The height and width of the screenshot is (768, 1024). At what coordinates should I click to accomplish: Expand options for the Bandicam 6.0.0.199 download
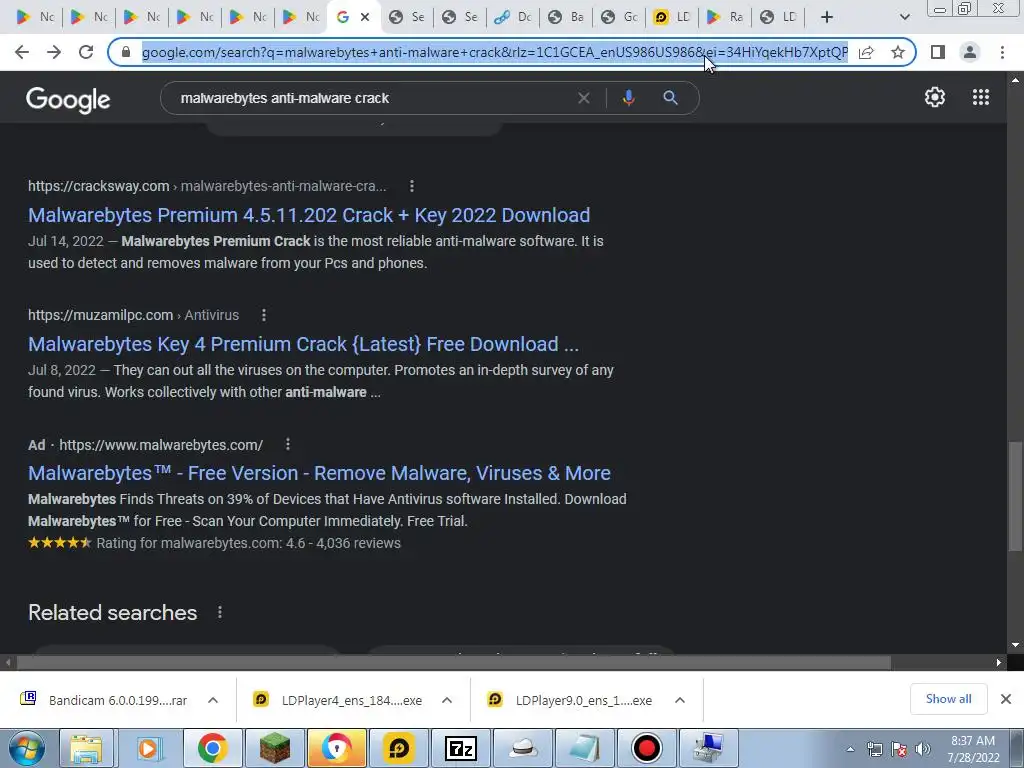(213, 700)
